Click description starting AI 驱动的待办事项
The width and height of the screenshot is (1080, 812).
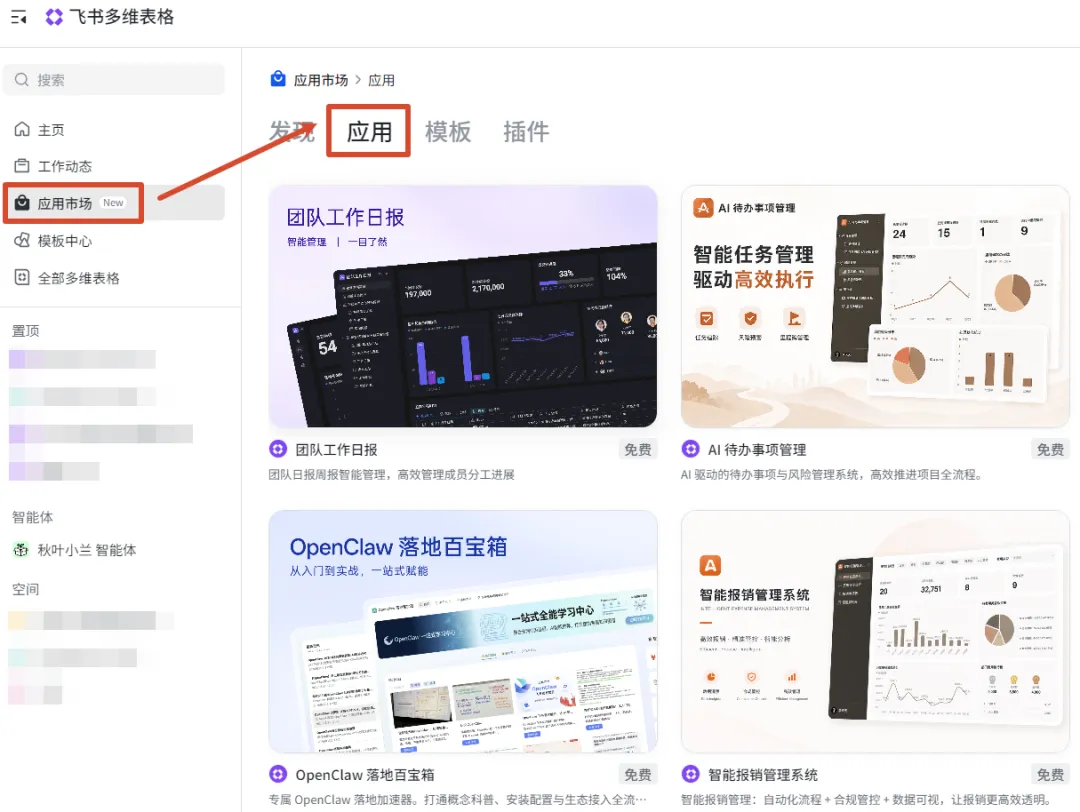(x=832, y=475)
